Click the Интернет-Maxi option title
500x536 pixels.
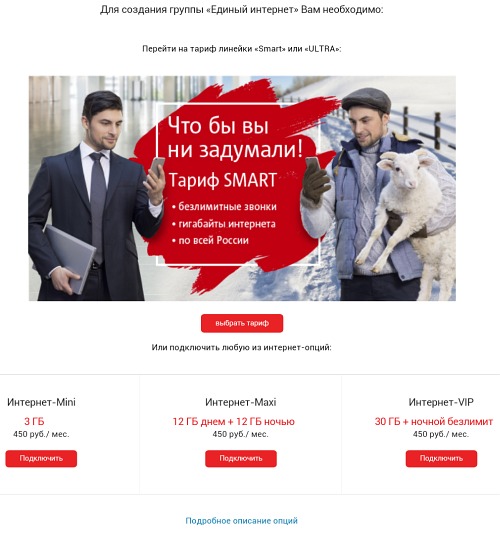click(x=241, y=402)
